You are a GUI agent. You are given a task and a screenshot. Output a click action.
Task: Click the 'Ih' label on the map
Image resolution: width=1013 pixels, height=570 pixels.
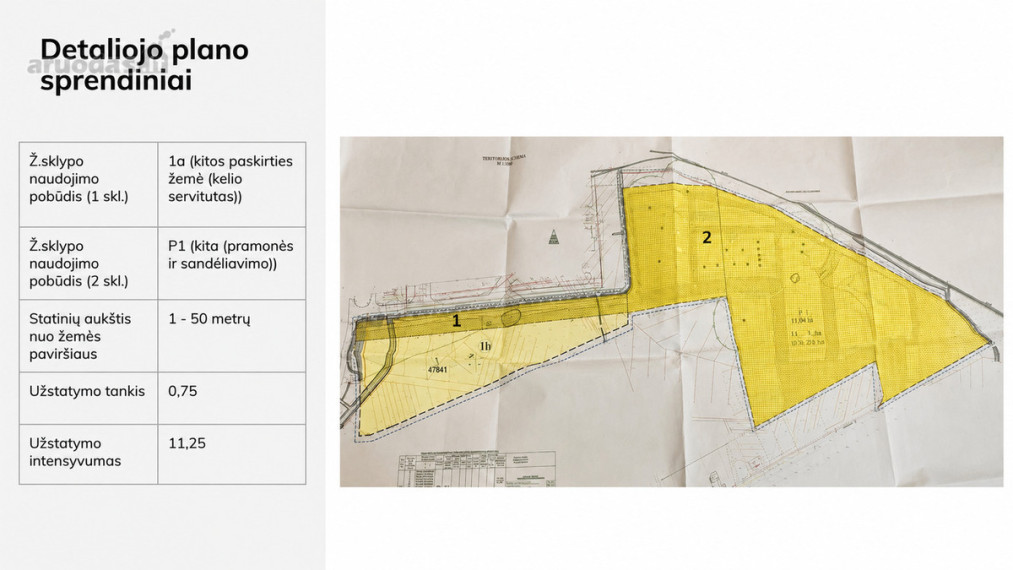(485, 346)
